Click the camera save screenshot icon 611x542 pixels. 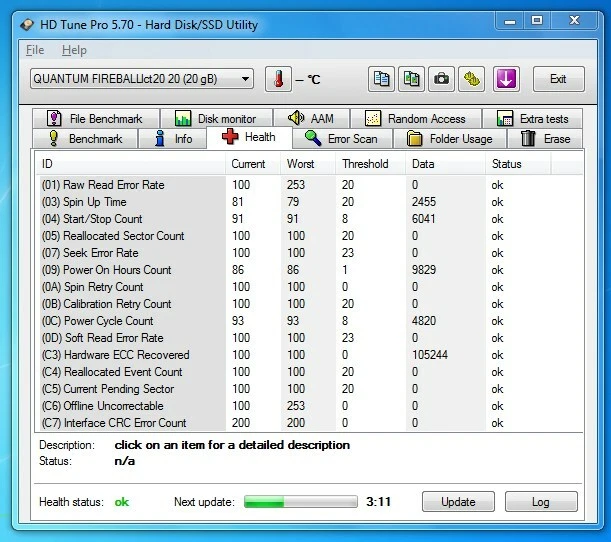441,79
